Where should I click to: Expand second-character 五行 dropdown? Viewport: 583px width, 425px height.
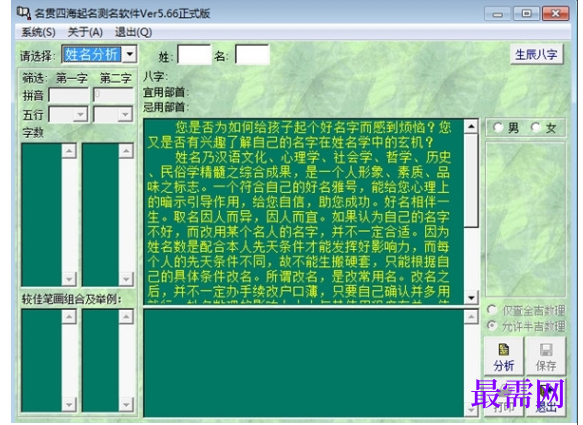pos(125,115)
